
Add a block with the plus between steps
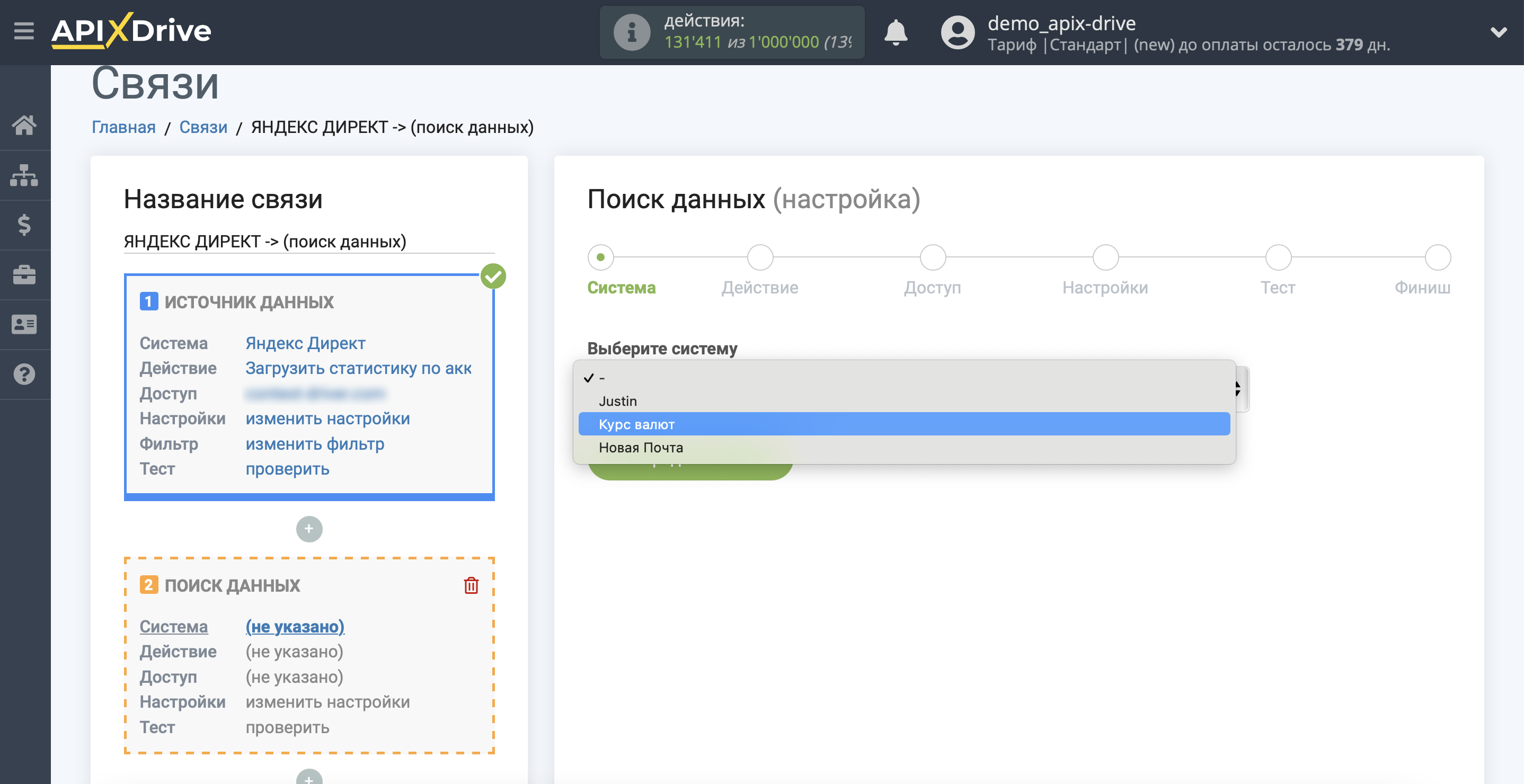[x=309, y=529]
